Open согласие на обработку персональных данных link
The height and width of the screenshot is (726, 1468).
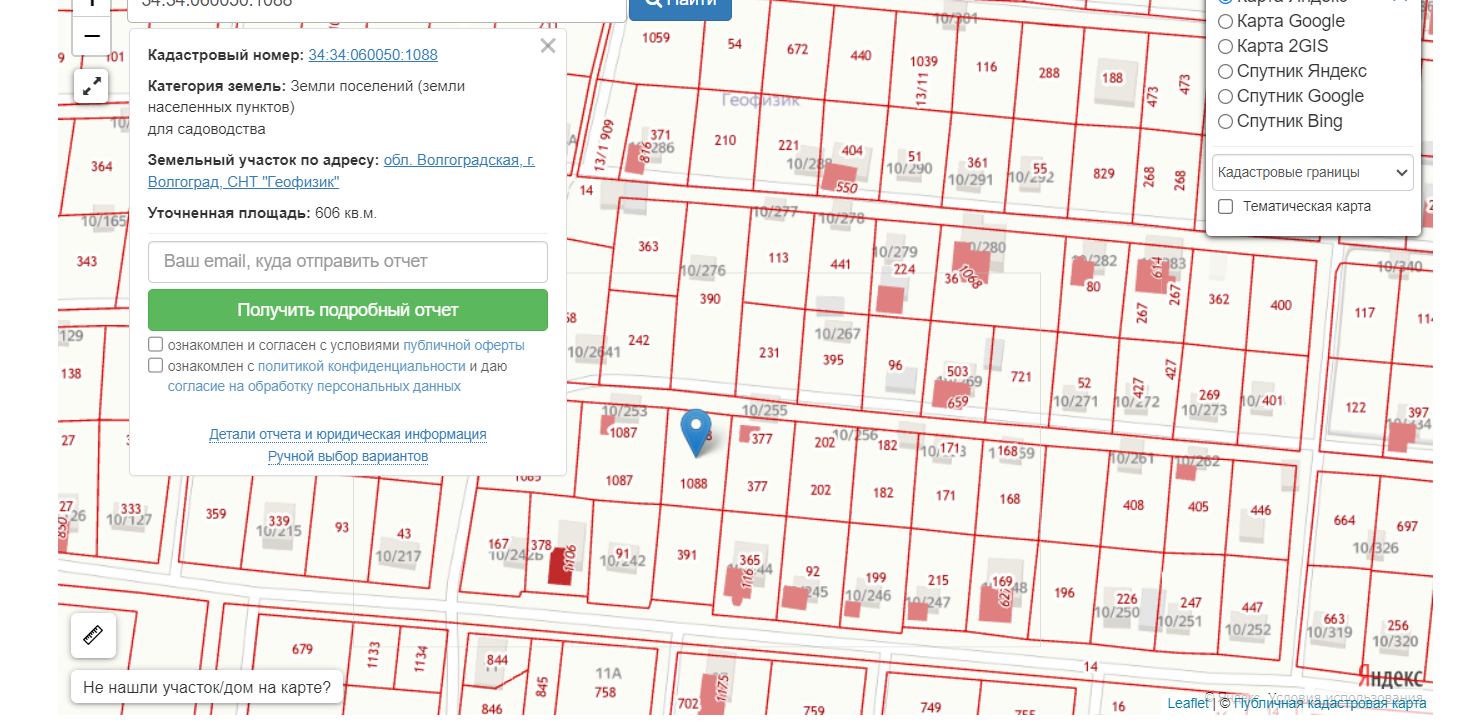[x=314, y=386]
